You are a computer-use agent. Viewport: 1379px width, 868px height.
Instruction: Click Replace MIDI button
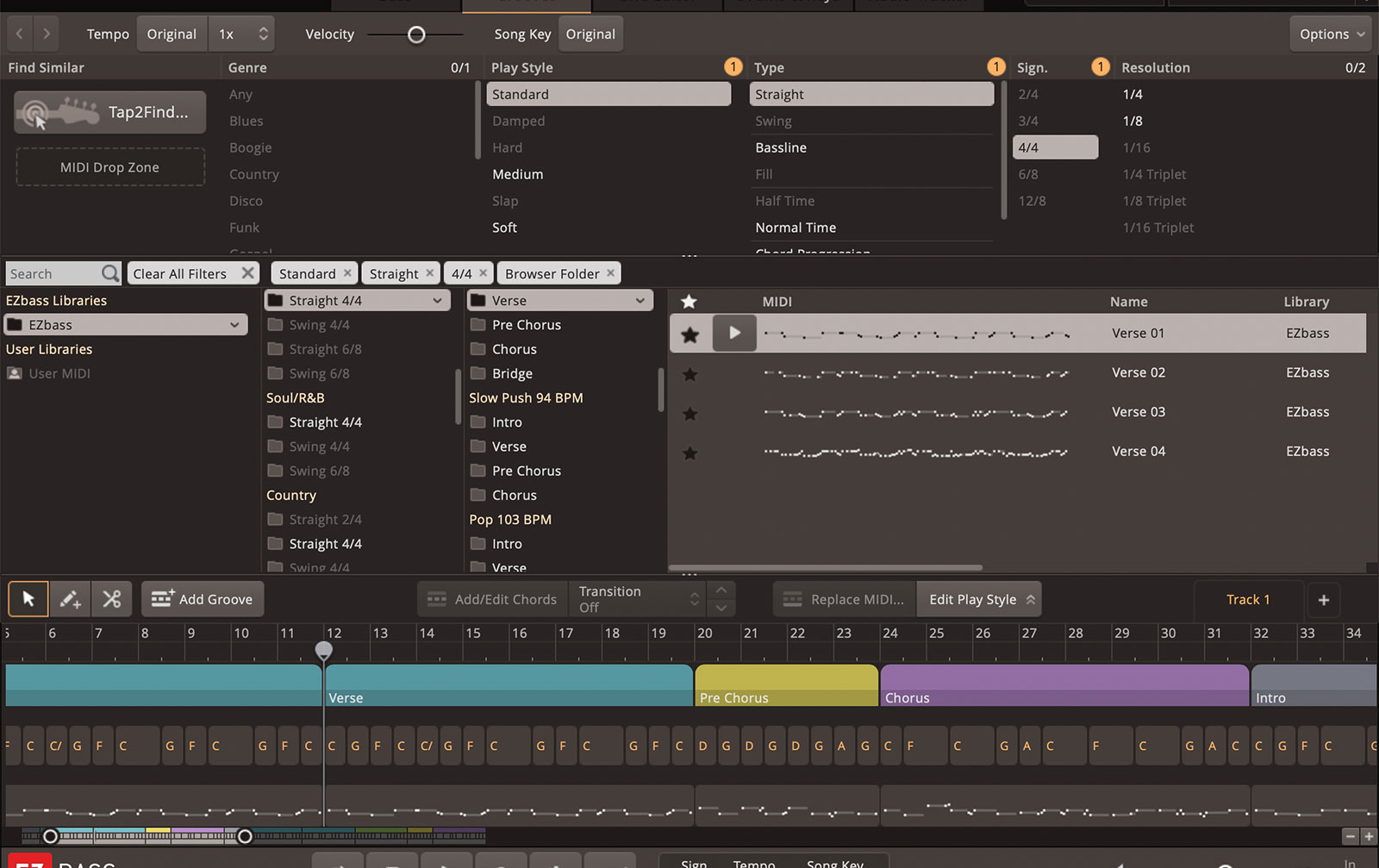[x=844, y=599]
